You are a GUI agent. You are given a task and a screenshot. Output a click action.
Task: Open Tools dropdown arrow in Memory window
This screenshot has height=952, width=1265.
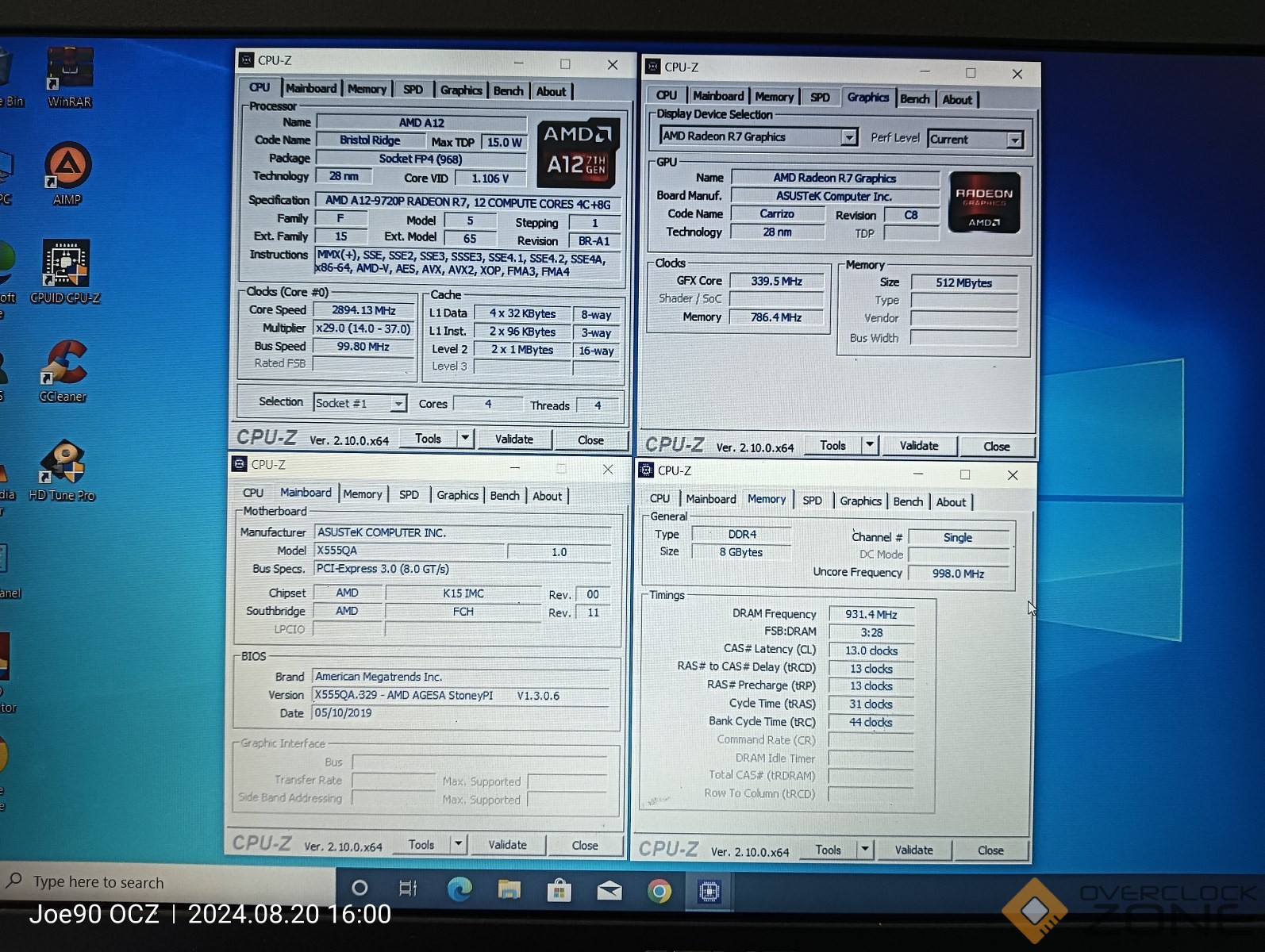(865, 850)
